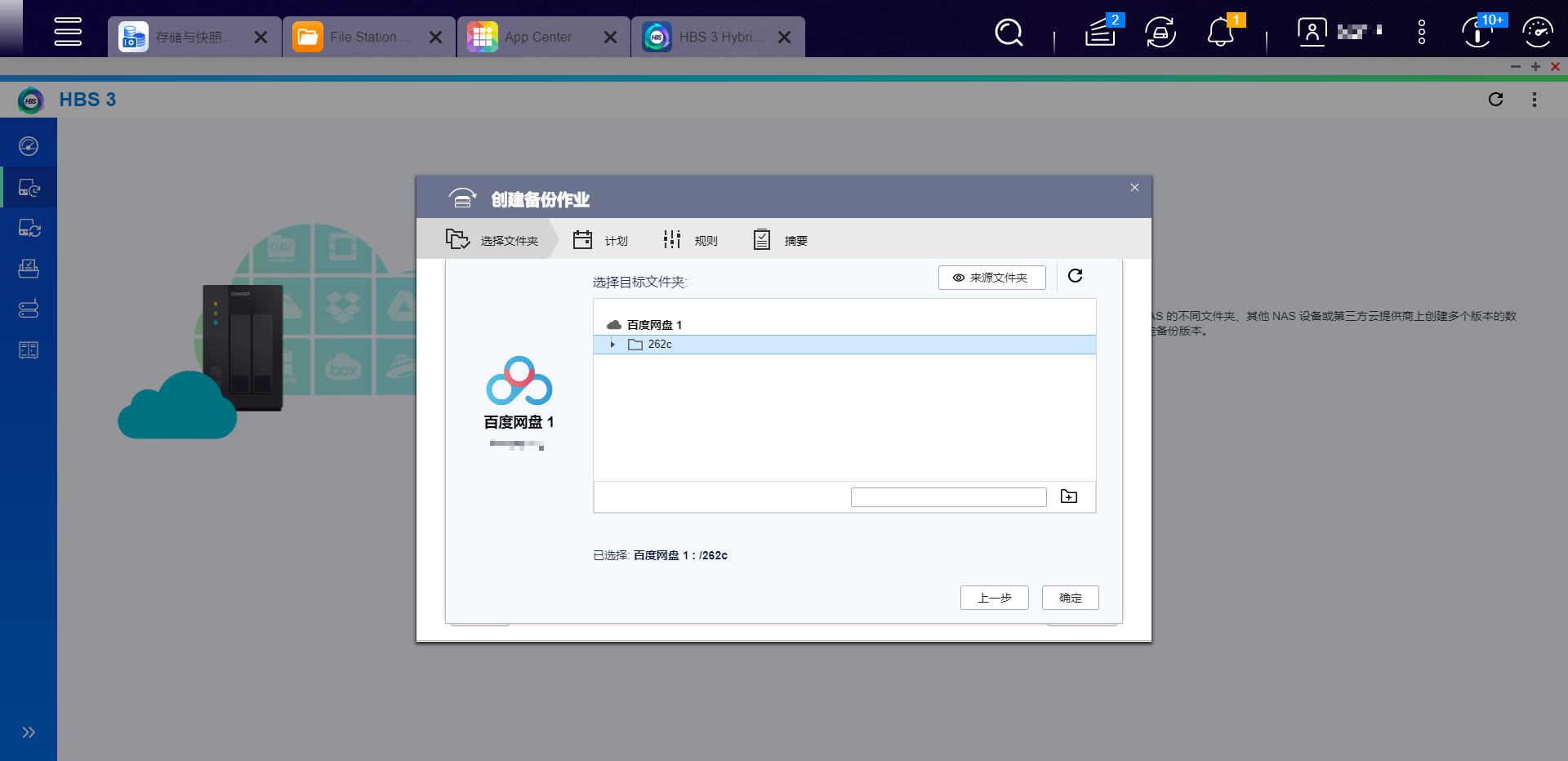Open Sync section in HBS sidebar
This screenshot has height=761, width=1568.
point(29,228)
